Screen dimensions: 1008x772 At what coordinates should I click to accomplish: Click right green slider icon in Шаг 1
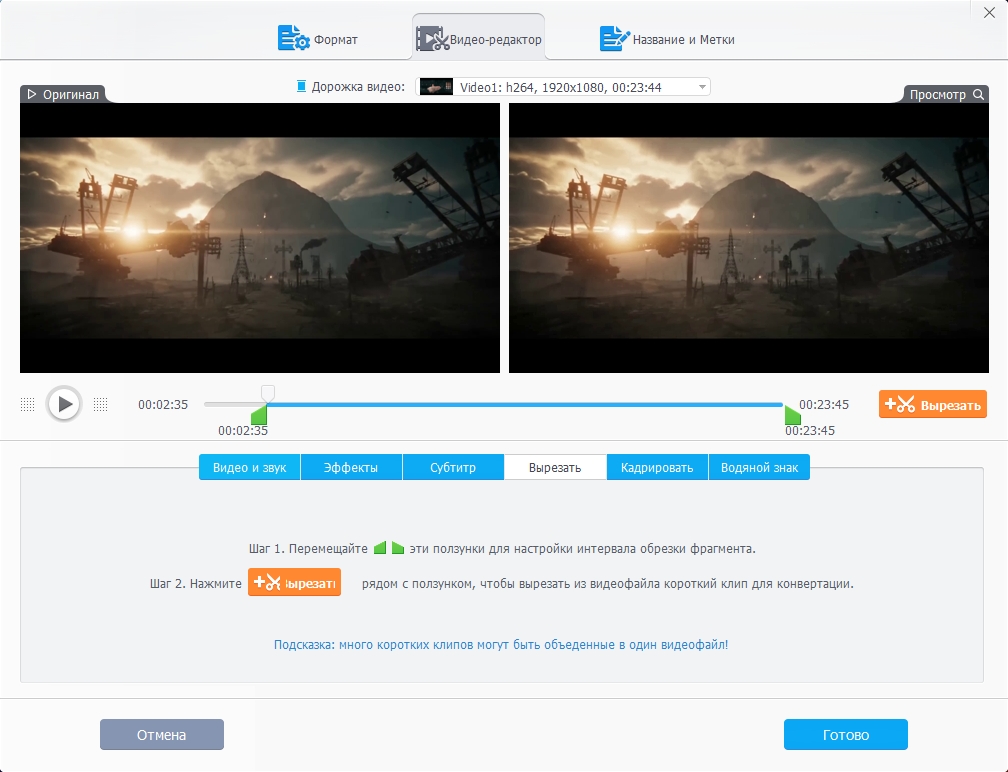[x=398, y=548]
